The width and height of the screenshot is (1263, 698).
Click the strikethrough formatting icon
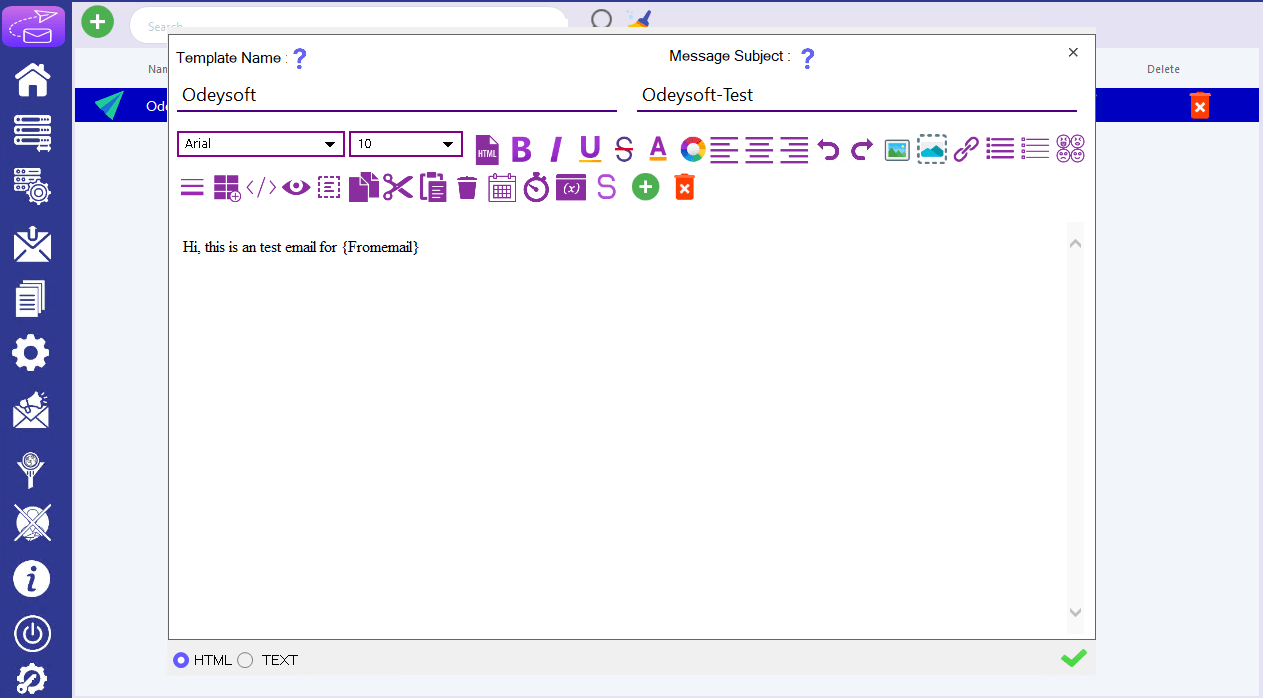[624, 149]
